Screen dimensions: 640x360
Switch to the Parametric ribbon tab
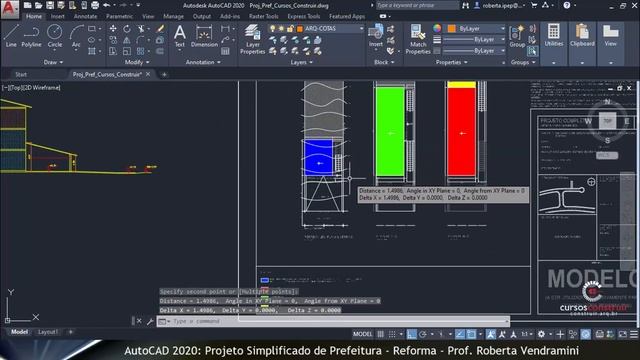tap(119, 16)
